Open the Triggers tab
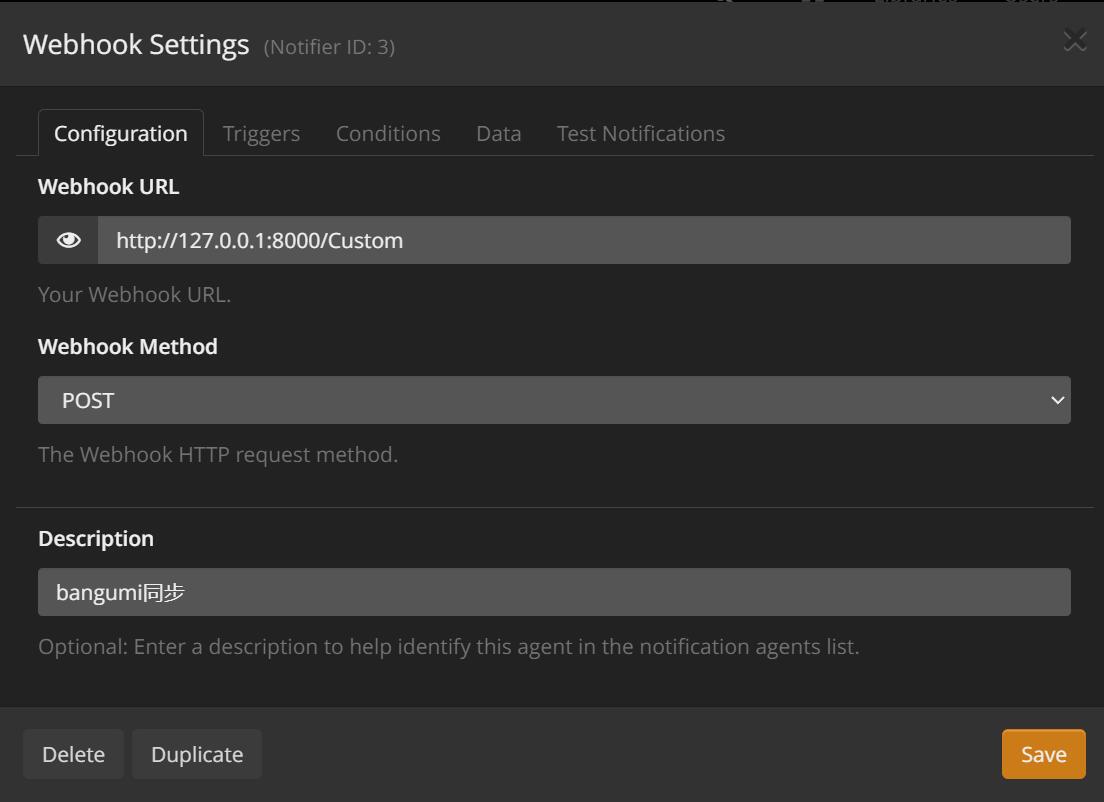 coord(261,133)
